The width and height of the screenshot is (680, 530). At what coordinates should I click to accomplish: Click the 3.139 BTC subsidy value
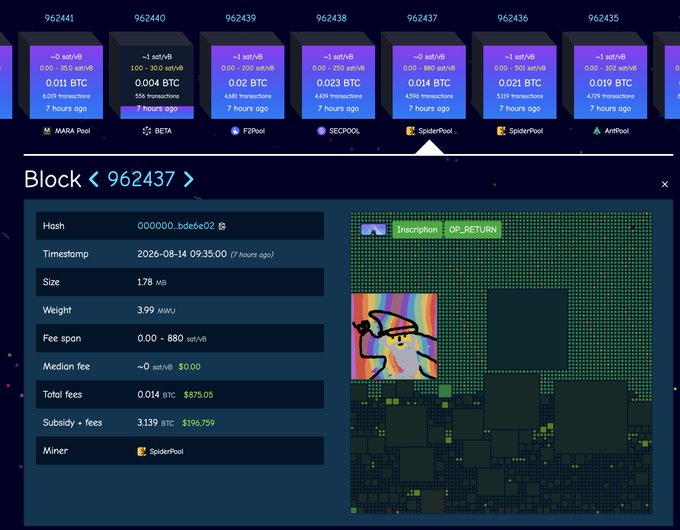pyautogui.click(x=155, y=423)
